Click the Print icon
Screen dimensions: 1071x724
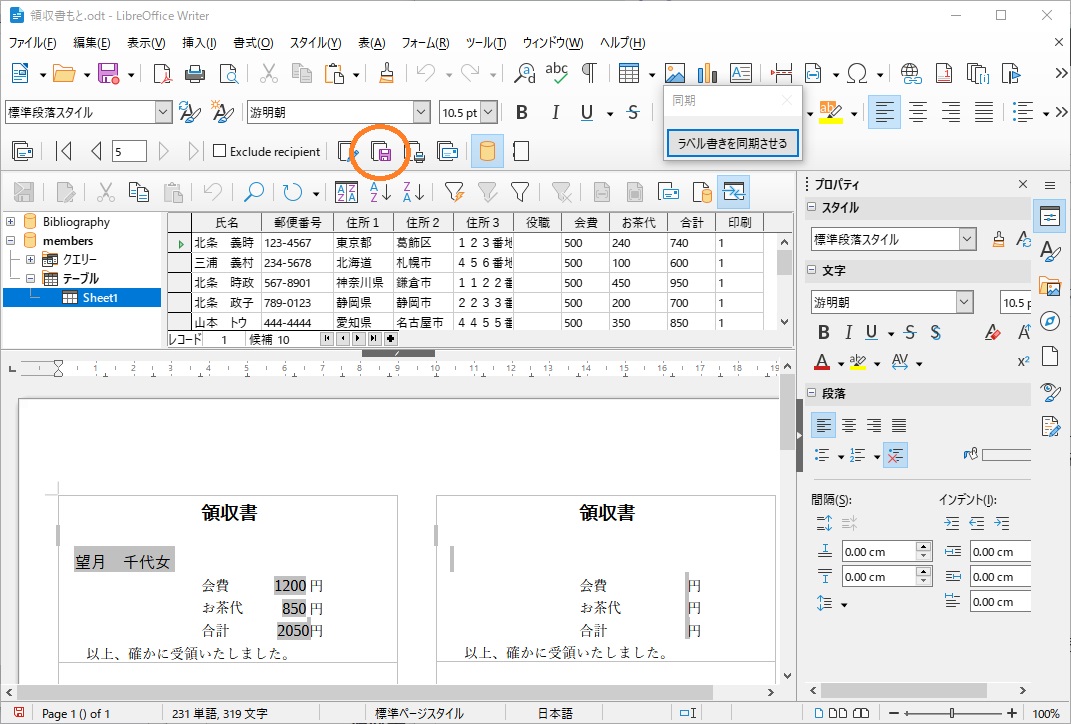click(x=195, y=73)
